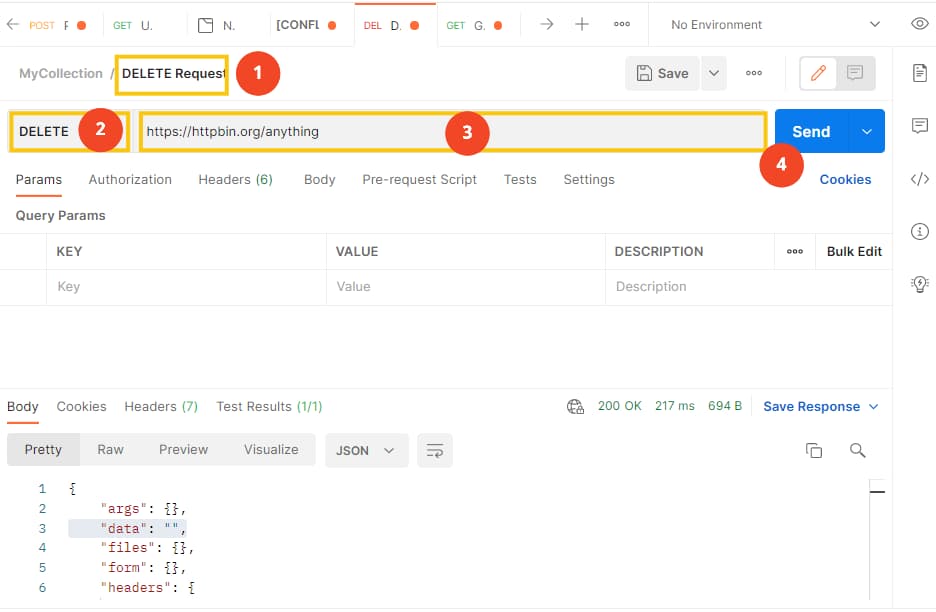Open Postbot suggestions via lightbulb icon
This screenshot has height=612, width=936.
919,284
